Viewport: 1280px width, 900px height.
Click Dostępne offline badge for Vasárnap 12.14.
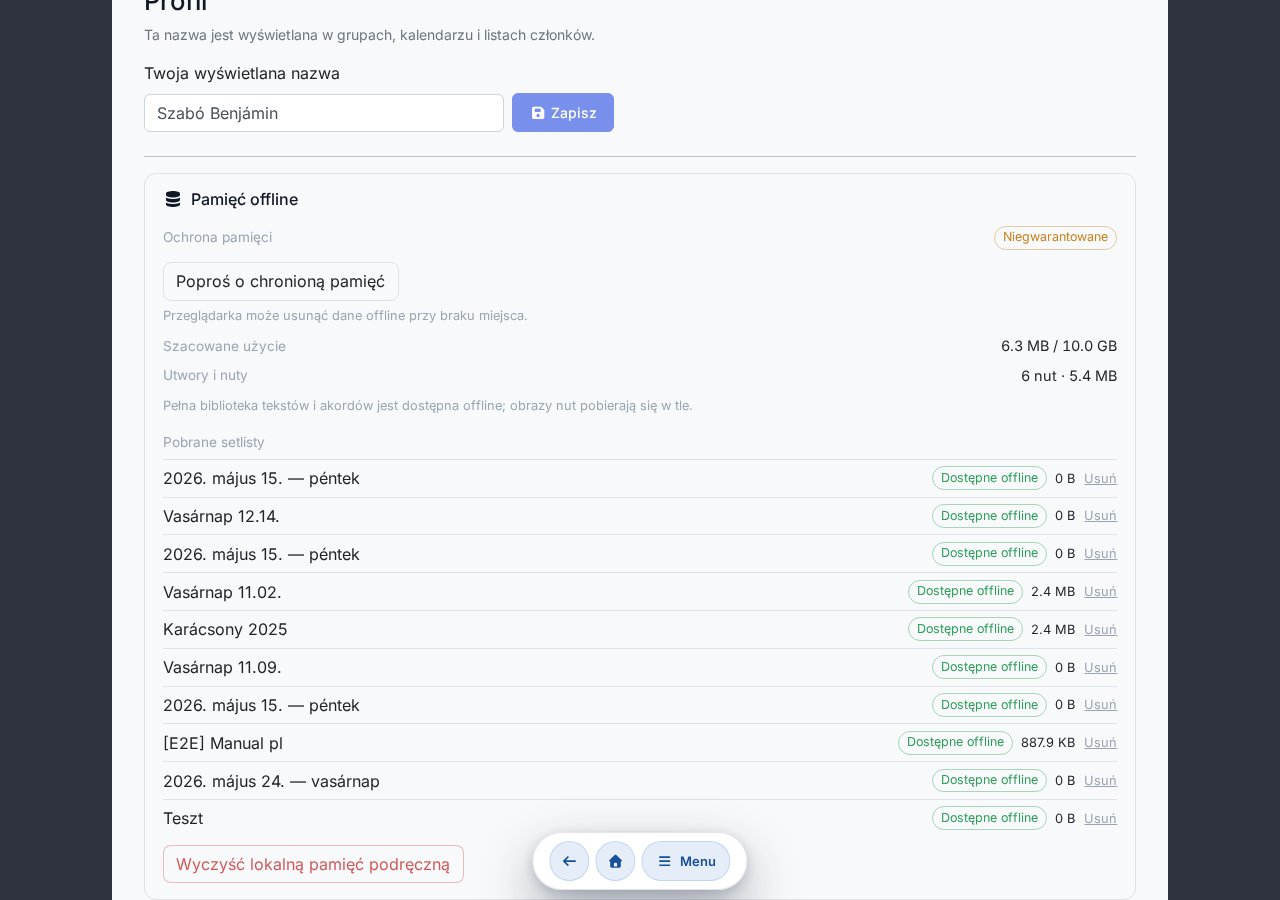[989, 516]
